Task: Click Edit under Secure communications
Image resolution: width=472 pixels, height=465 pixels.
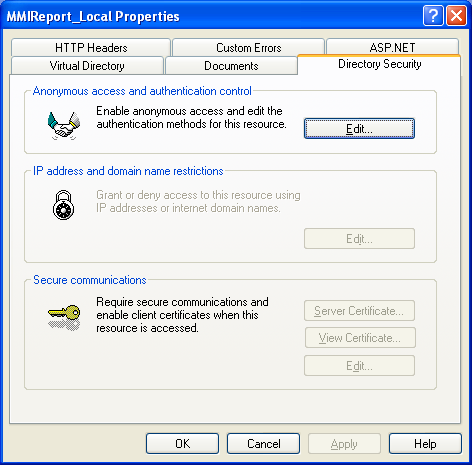Action: click(359, 366)
